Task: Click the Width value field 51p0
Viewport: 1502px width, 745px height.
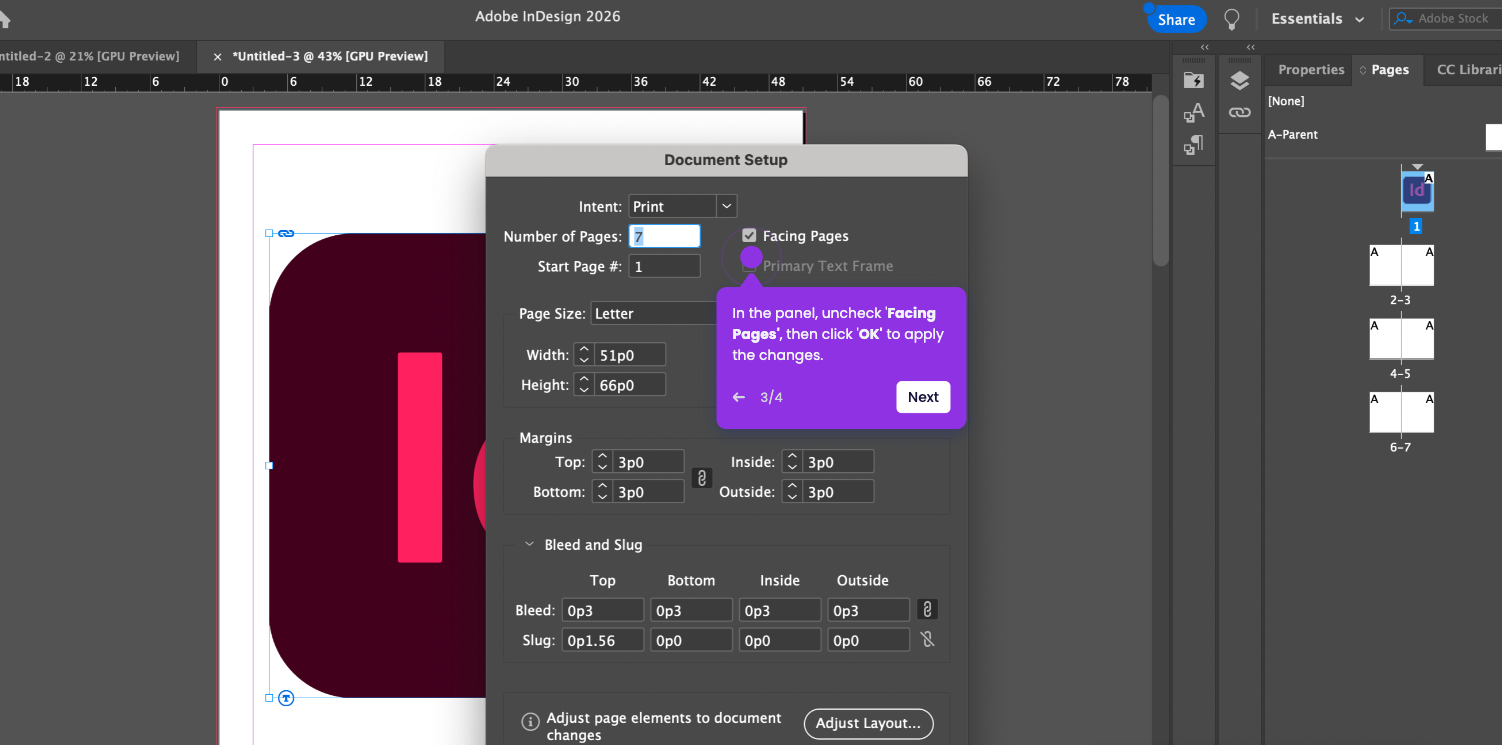Action: pos(630,355)
